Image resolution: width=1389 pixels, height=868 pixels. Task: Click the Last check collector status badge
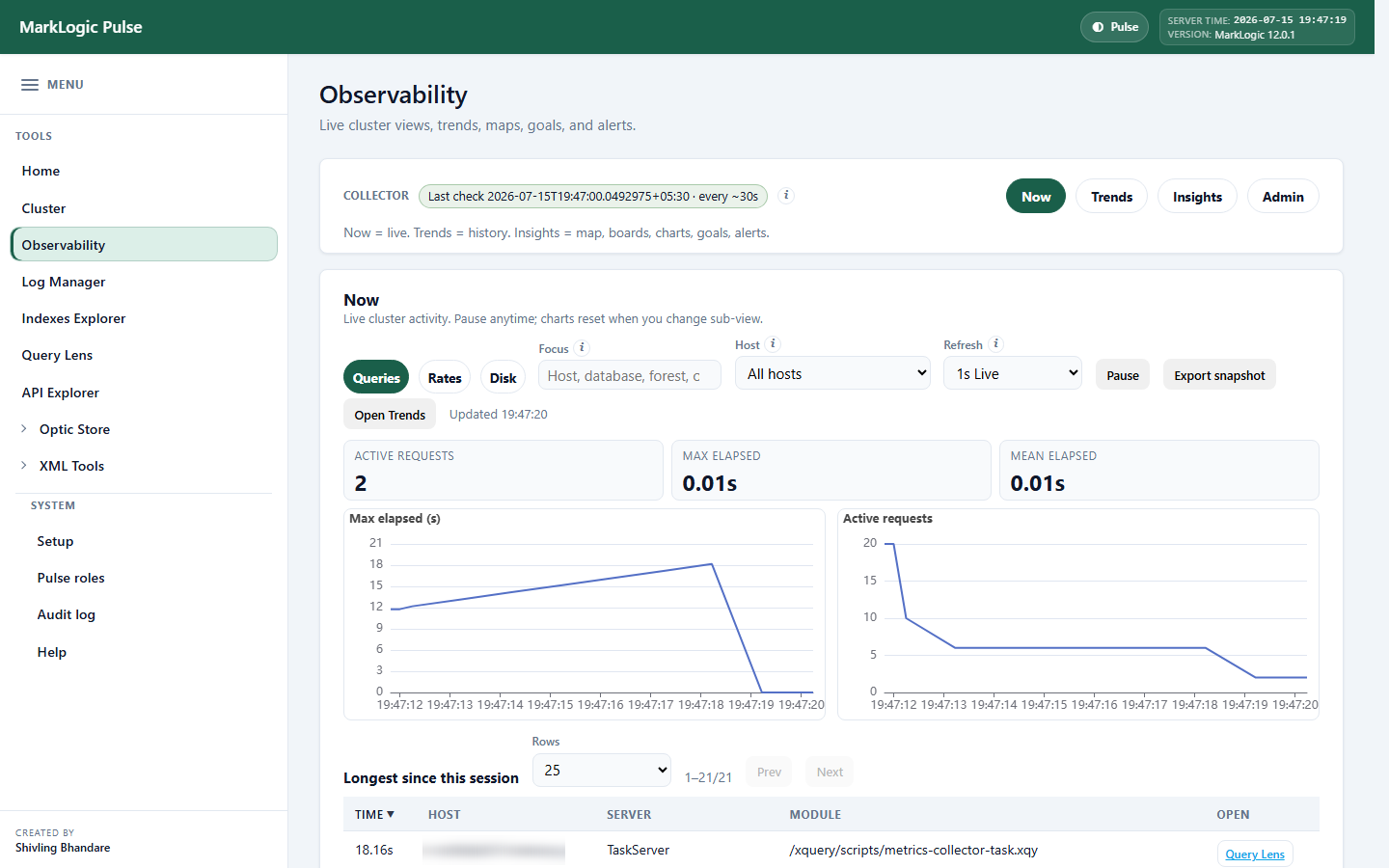coord(593,196)
